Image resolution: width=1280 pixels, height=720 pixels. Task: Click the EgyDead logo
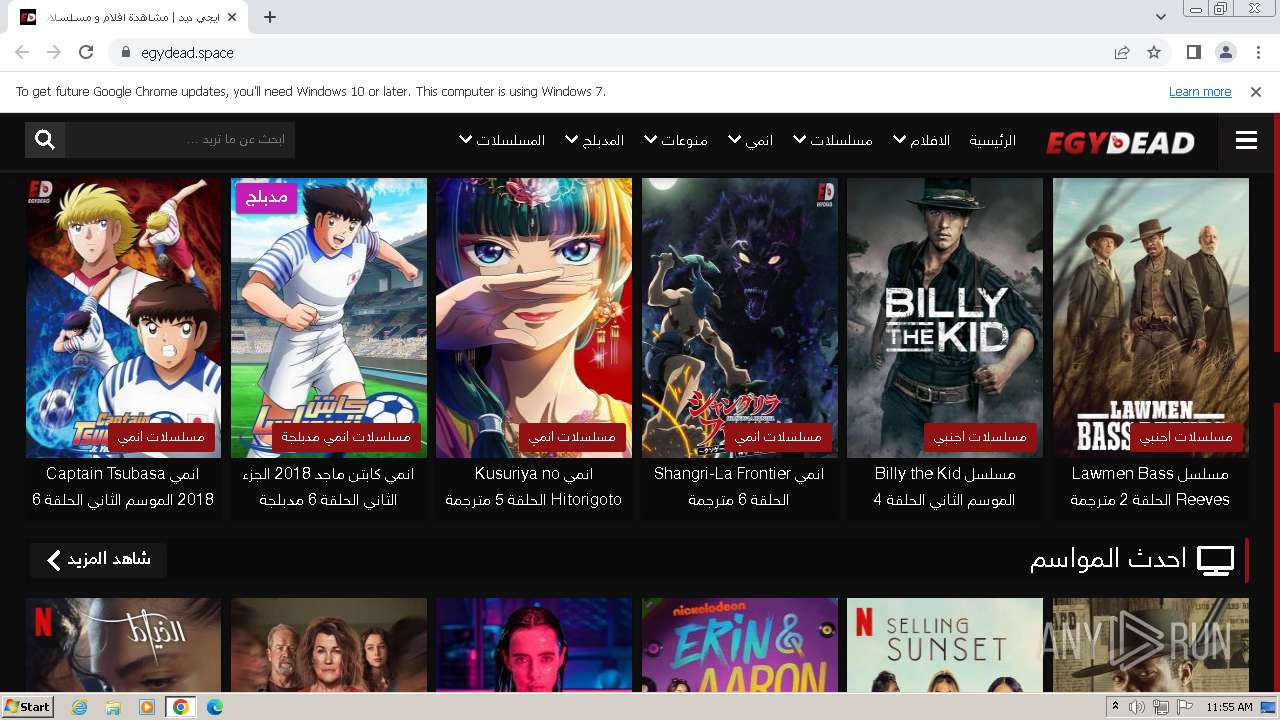click(1120, 142)
